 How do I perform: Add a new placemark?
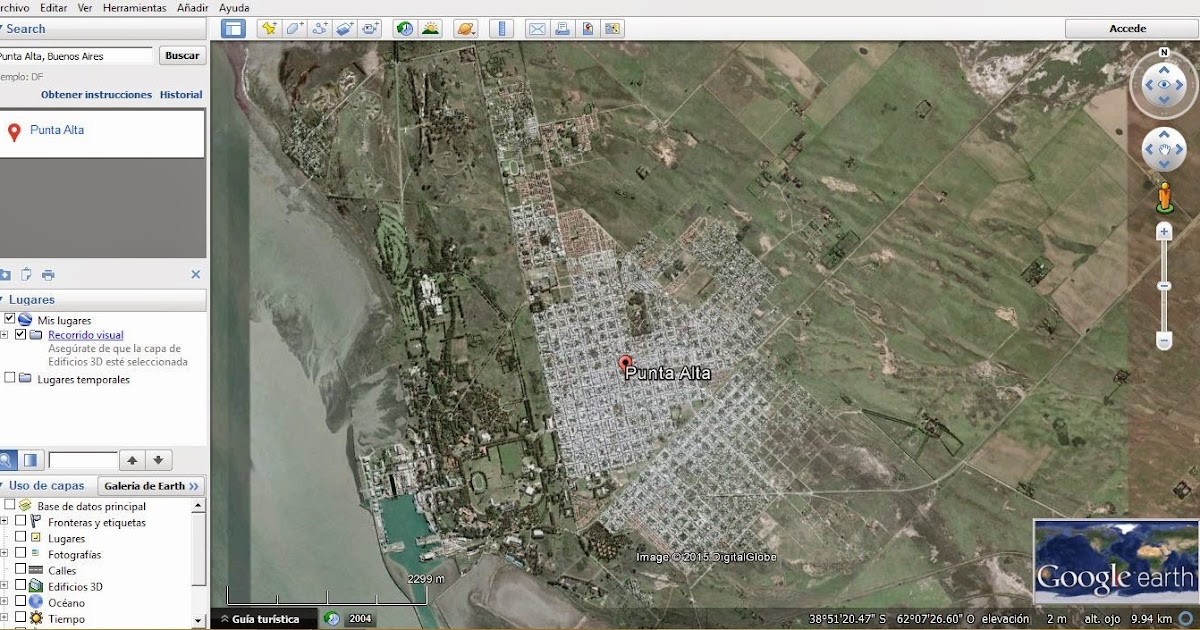(x=266, y=29)
